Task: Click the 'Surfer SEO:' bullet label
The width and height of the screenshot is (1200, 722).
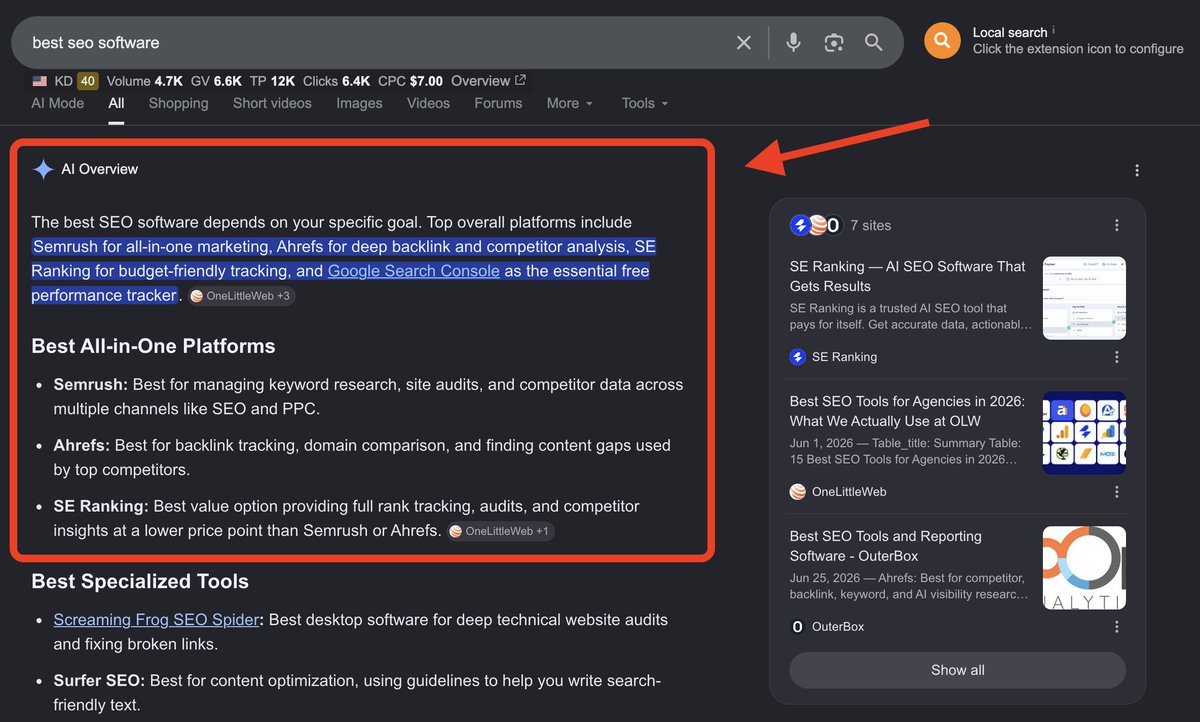Action: (x=99, y=681)
